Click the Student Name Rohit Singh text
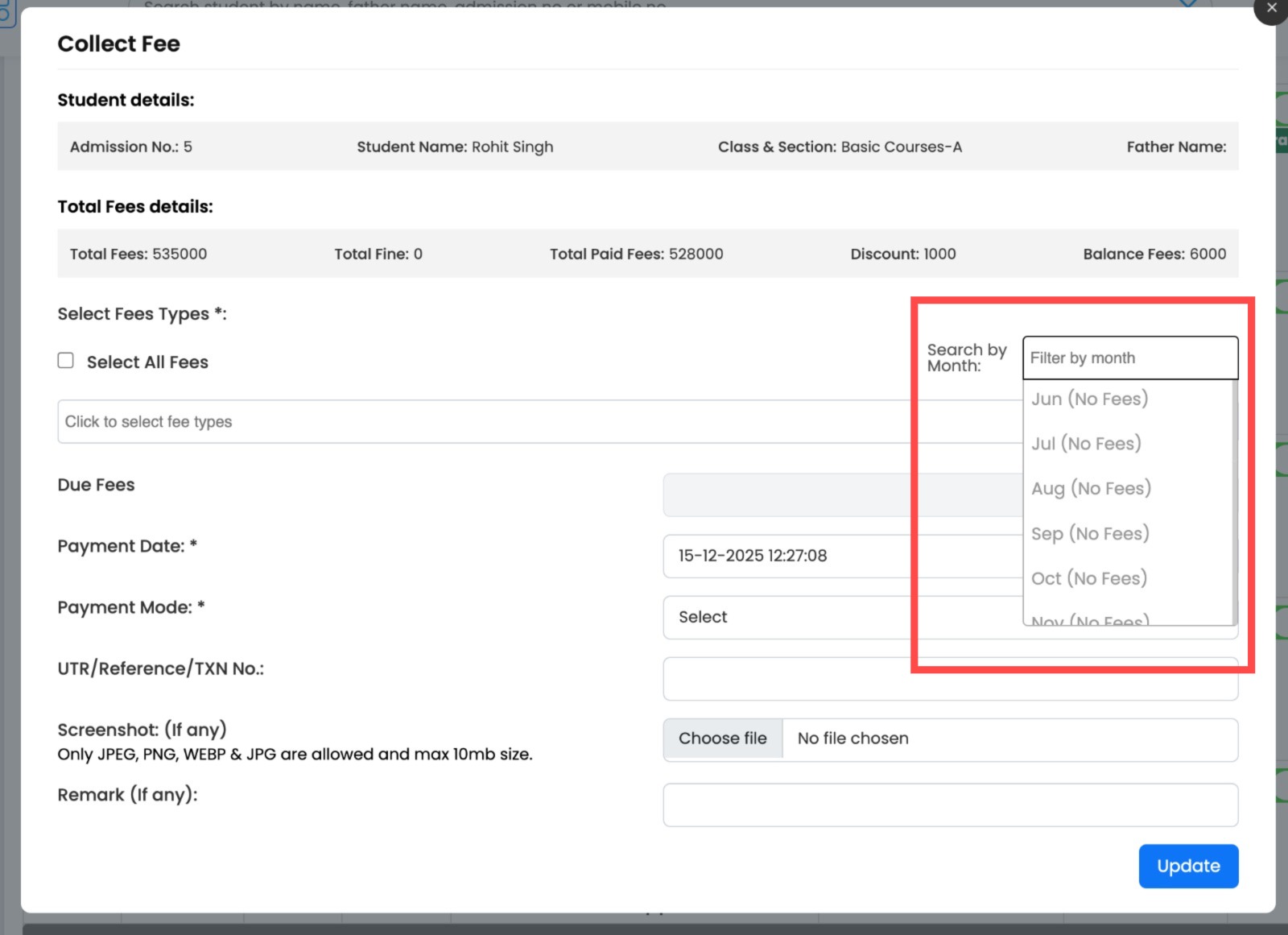This screenshot has height=935, width=1288. pos(455,147)
